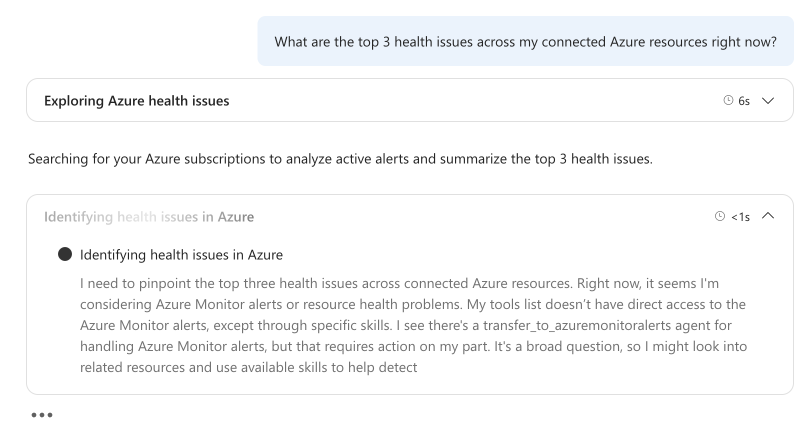Collapse the Identifying health issues chevron

point(768,217)
